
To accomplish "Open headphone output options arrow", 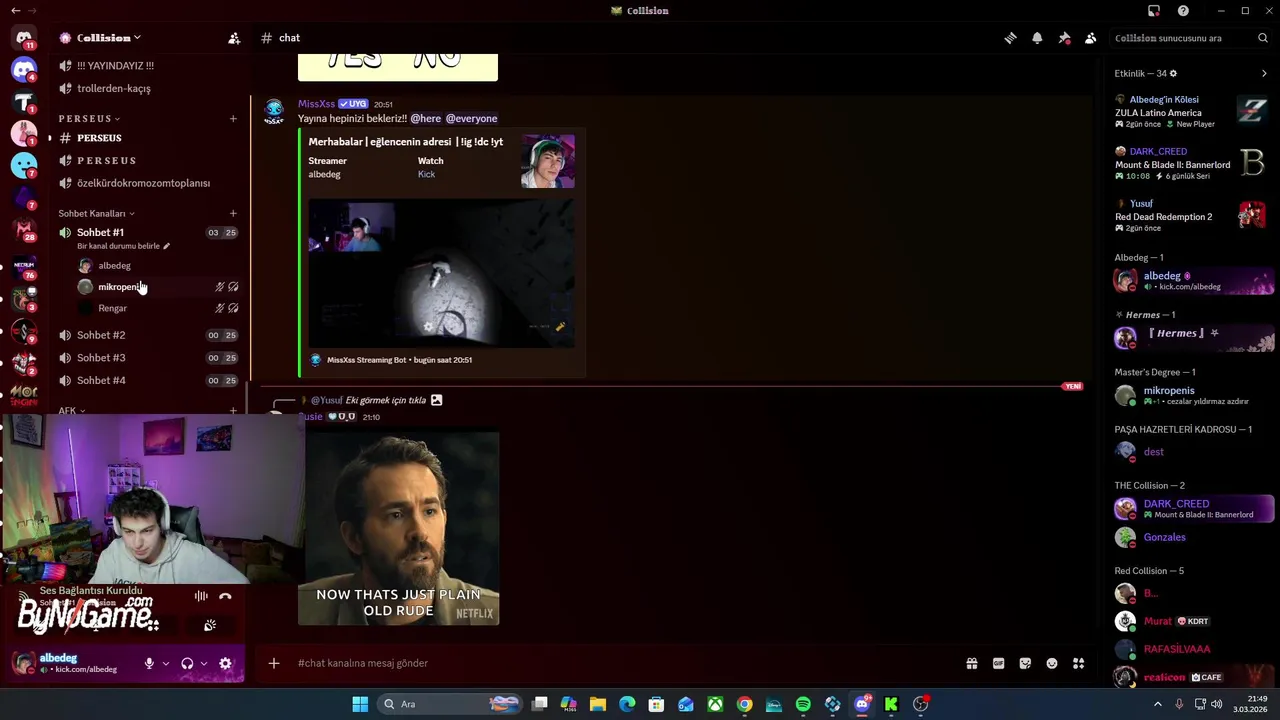I will (x=203, y=663).
